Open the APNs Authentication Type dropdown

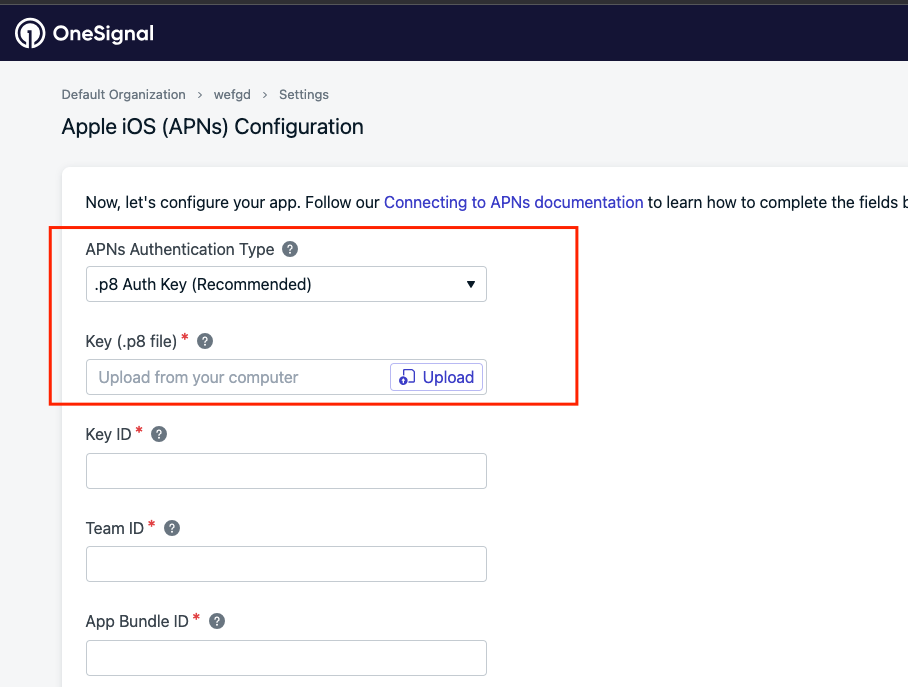pos(286,284)
